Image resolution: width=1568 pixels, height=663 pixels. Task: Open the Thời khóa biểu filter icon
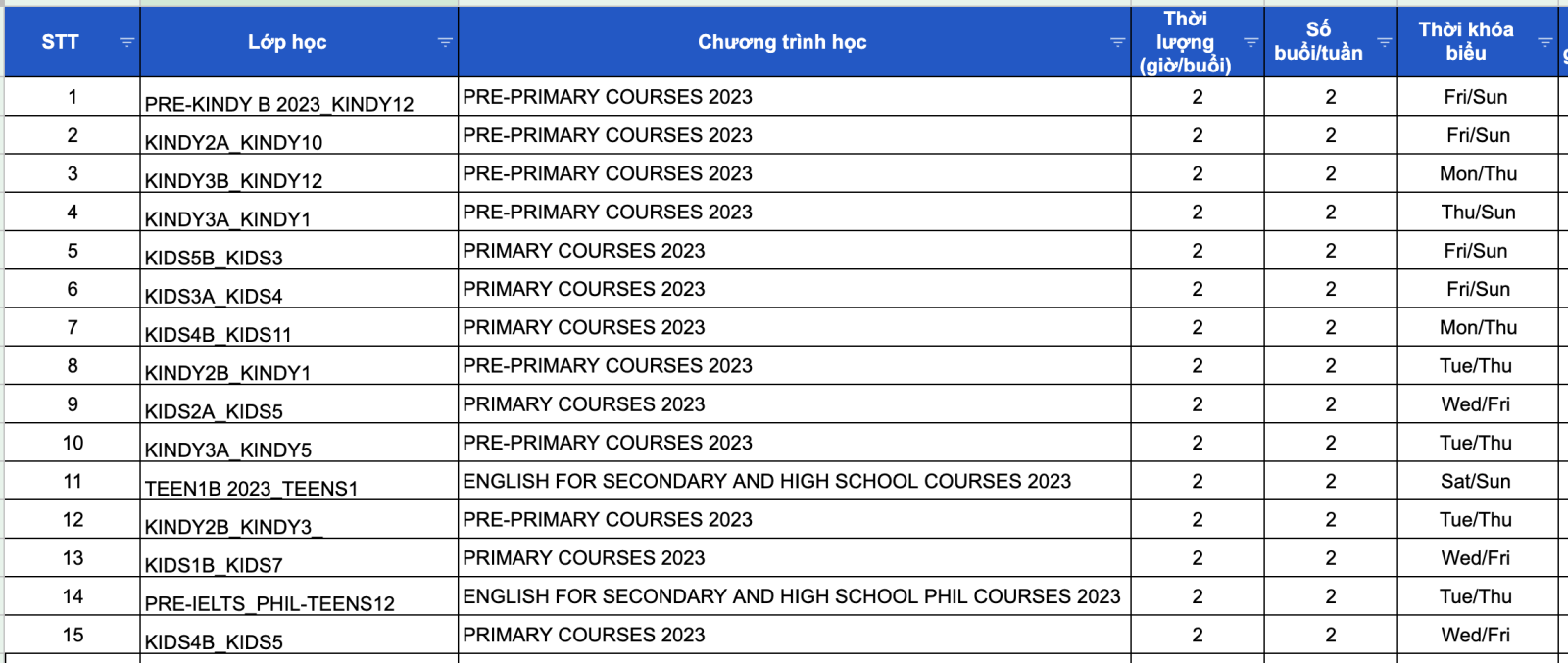click(1544, 42)
